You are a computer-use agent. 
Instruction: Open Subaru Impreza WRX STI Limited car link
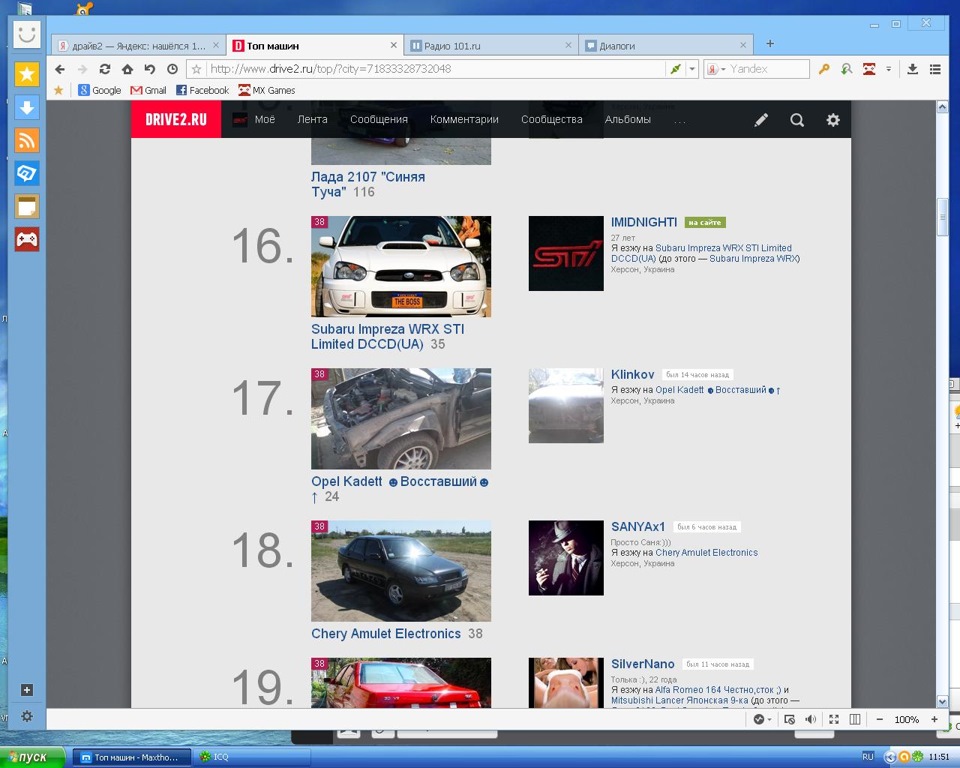click(388, 336)
